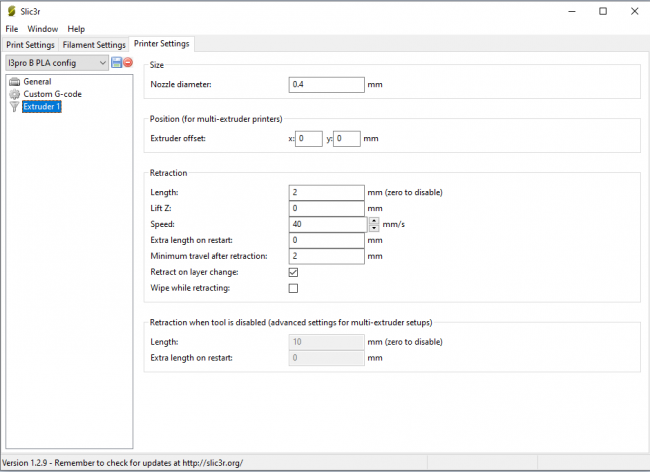650x472 pixels.
Task: Decrease retraction speed with down arrow
Action: 374,228
